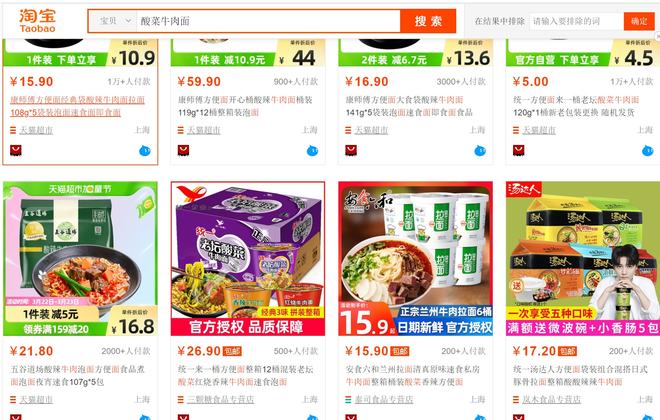Open Wangwang chat icon for ¥59.90 item
The image size is (660, 420).
pos(312,150)
